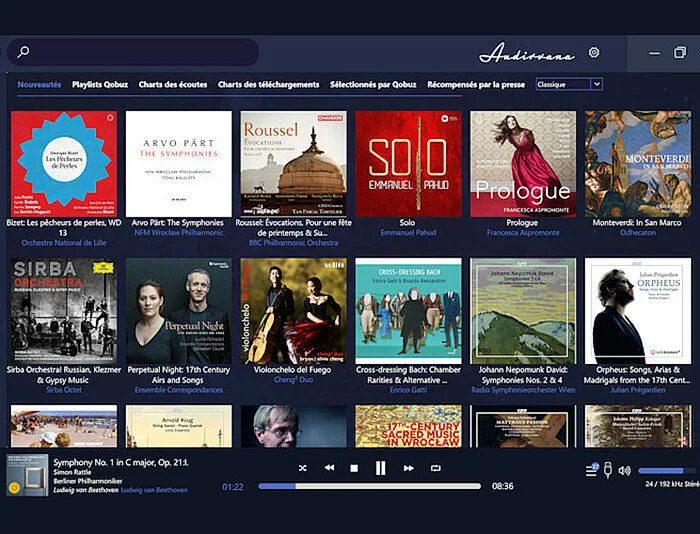Image resolution: width=700 pixels, height=534 pixels.
Task: Open the Monteverdi In San Marco cover
Action: click(638, 164)
